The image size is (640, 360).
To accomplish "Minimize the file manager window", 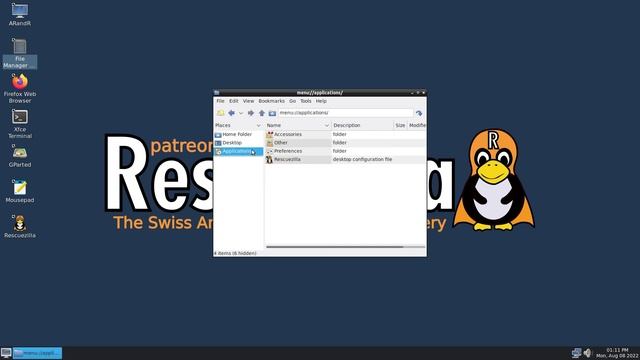I will pos(412,93).
